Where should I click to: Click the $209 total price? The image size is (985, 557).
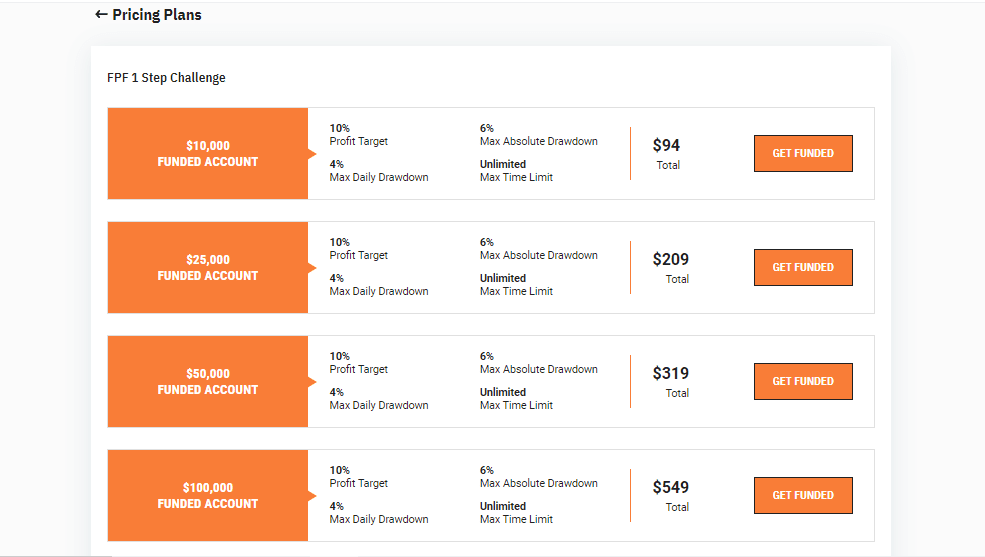point(670,259)
